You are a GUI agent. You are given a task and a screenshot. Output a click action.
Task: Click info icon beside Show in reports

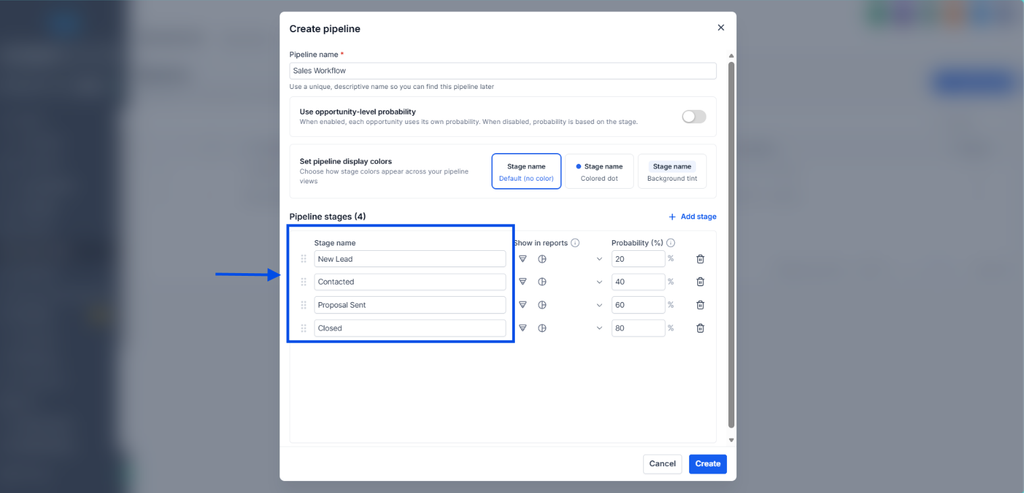[x=575, y=243]
